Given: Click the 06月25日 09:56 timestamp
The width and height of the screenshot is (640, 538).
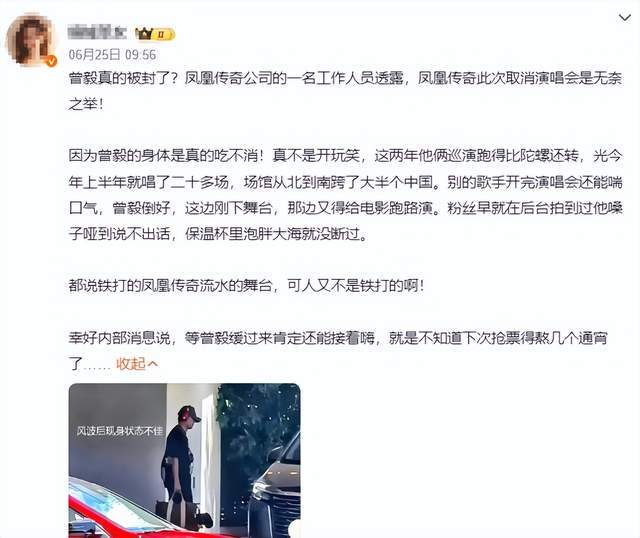Looking at the screenshot, I should click(x=112, y=54).
